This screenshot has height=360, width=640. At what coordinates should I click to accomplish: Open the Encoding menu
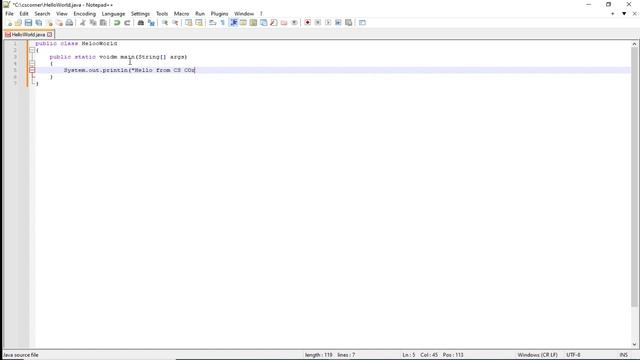84,14
